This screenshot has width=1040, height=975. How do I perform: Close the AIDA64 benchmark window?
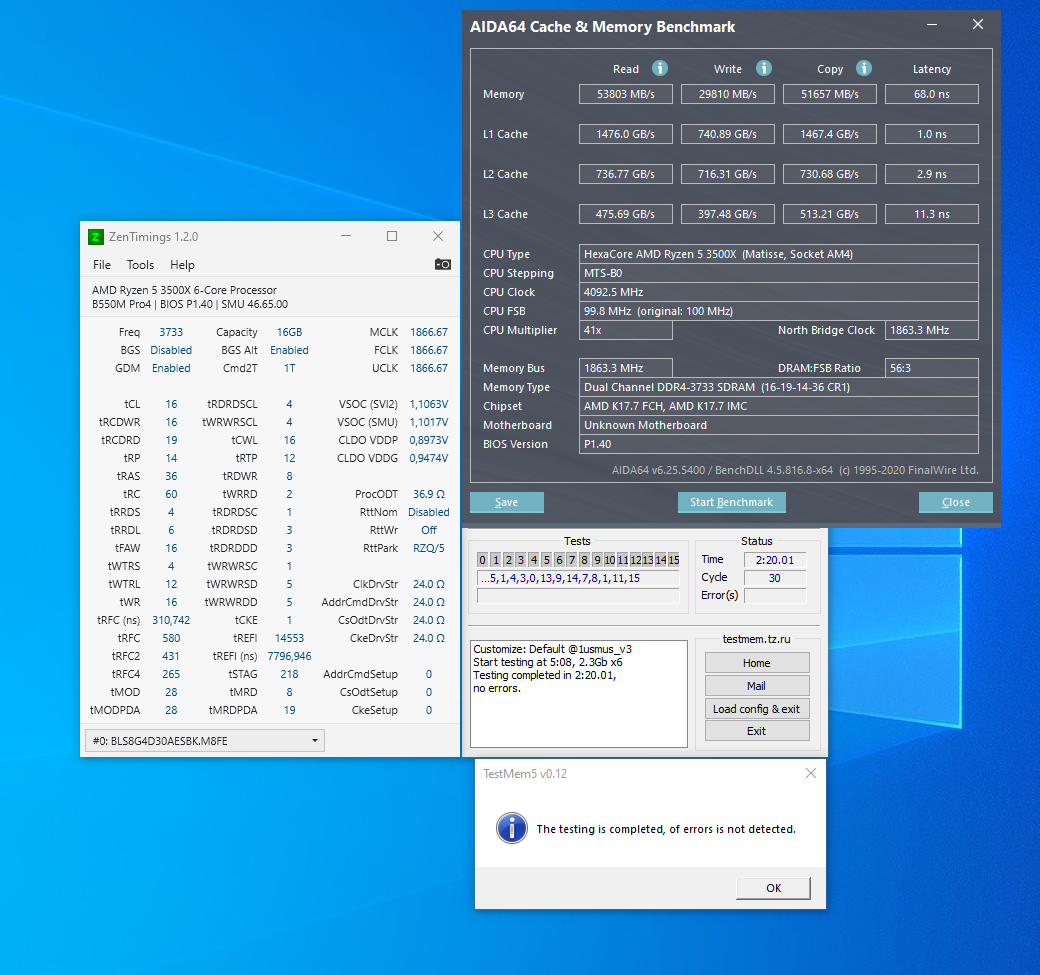(978, 25)
